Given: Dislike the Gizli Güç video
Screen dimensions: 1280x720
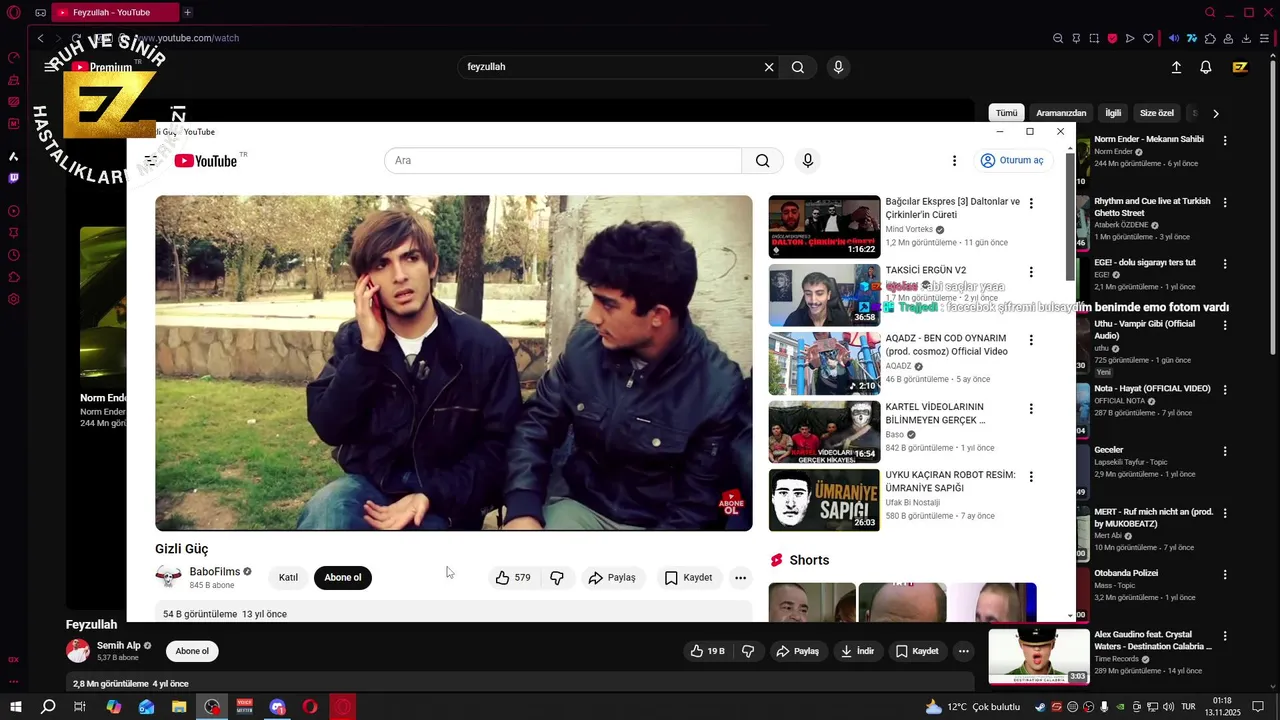Looking at the screenshot, I should coord(557,578).
